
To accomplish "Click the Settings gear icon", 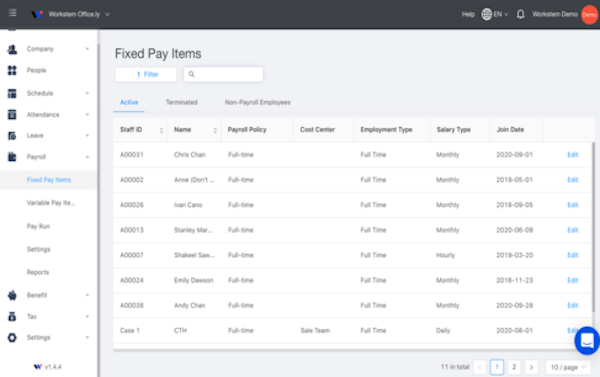I will coord(12,338).
